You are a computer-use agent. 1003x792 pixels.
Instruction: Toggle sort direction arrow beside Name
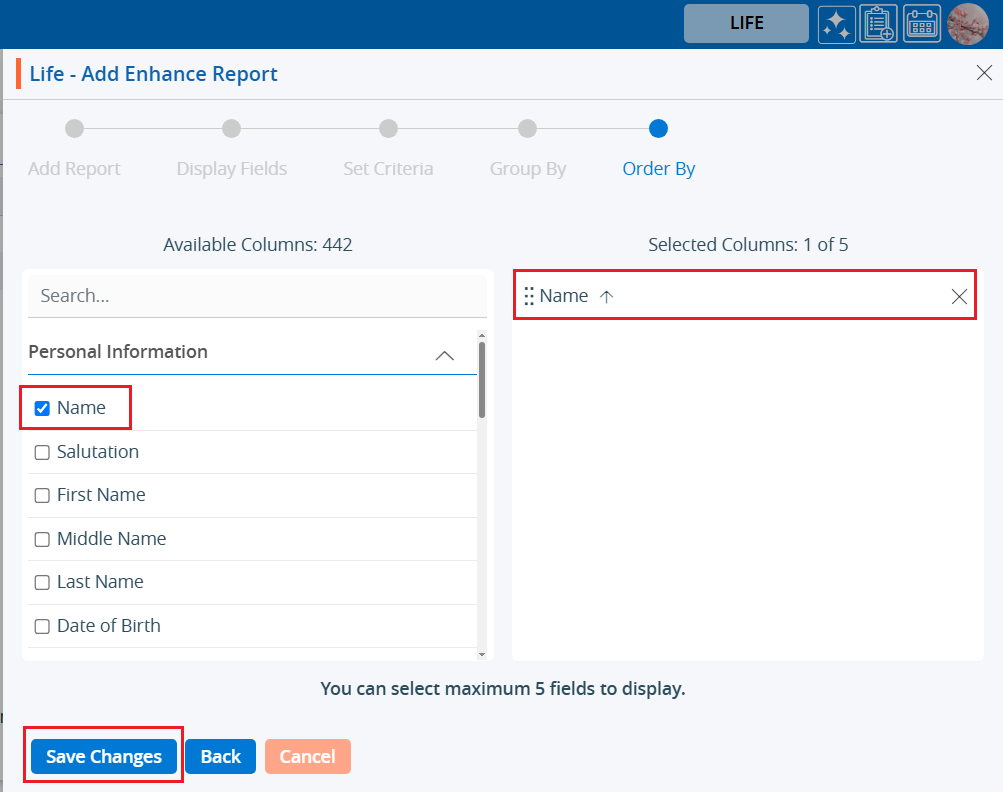click(x=606, y=296)
